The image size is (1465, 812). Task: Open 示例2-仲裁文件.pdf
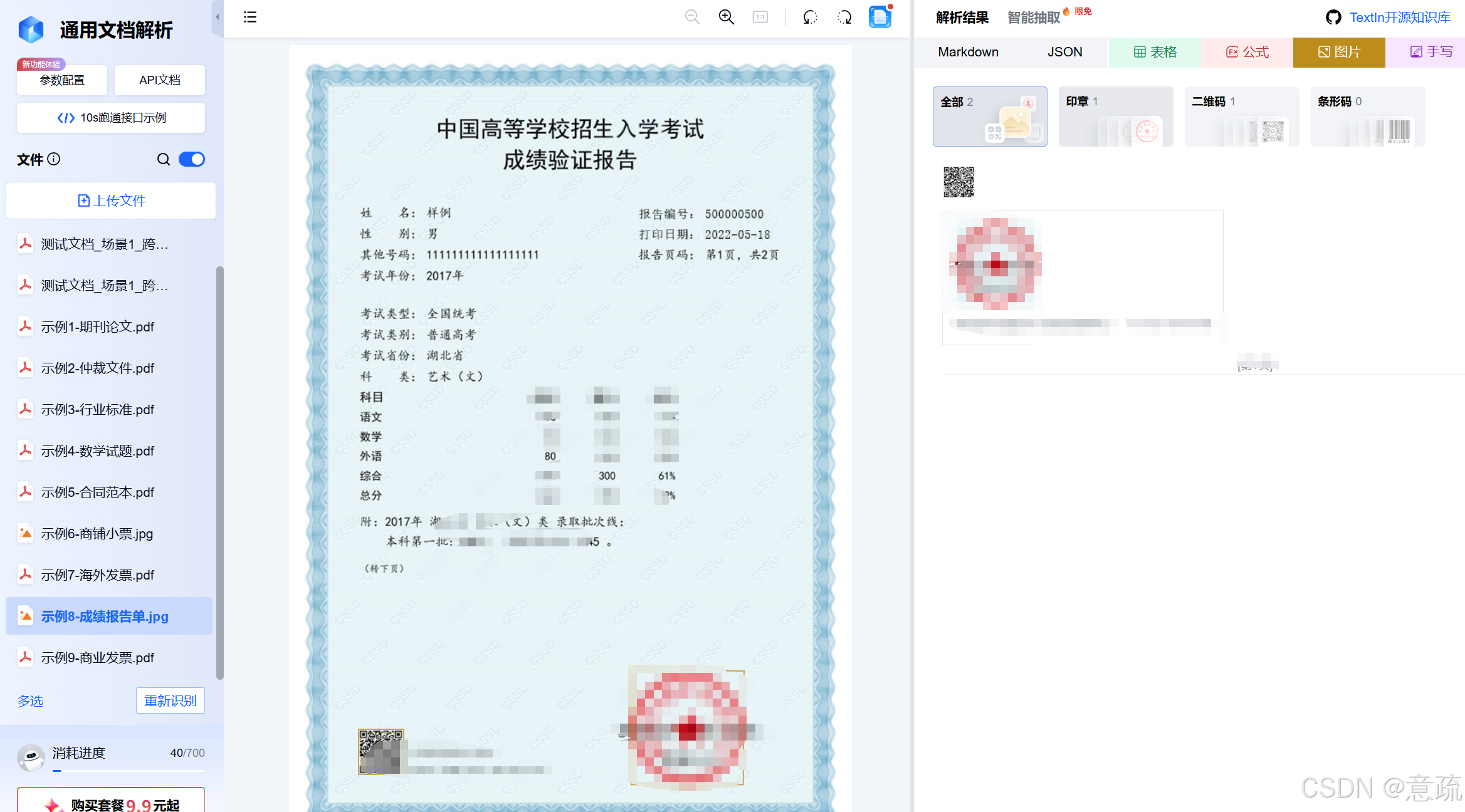(x=109, y=368)
